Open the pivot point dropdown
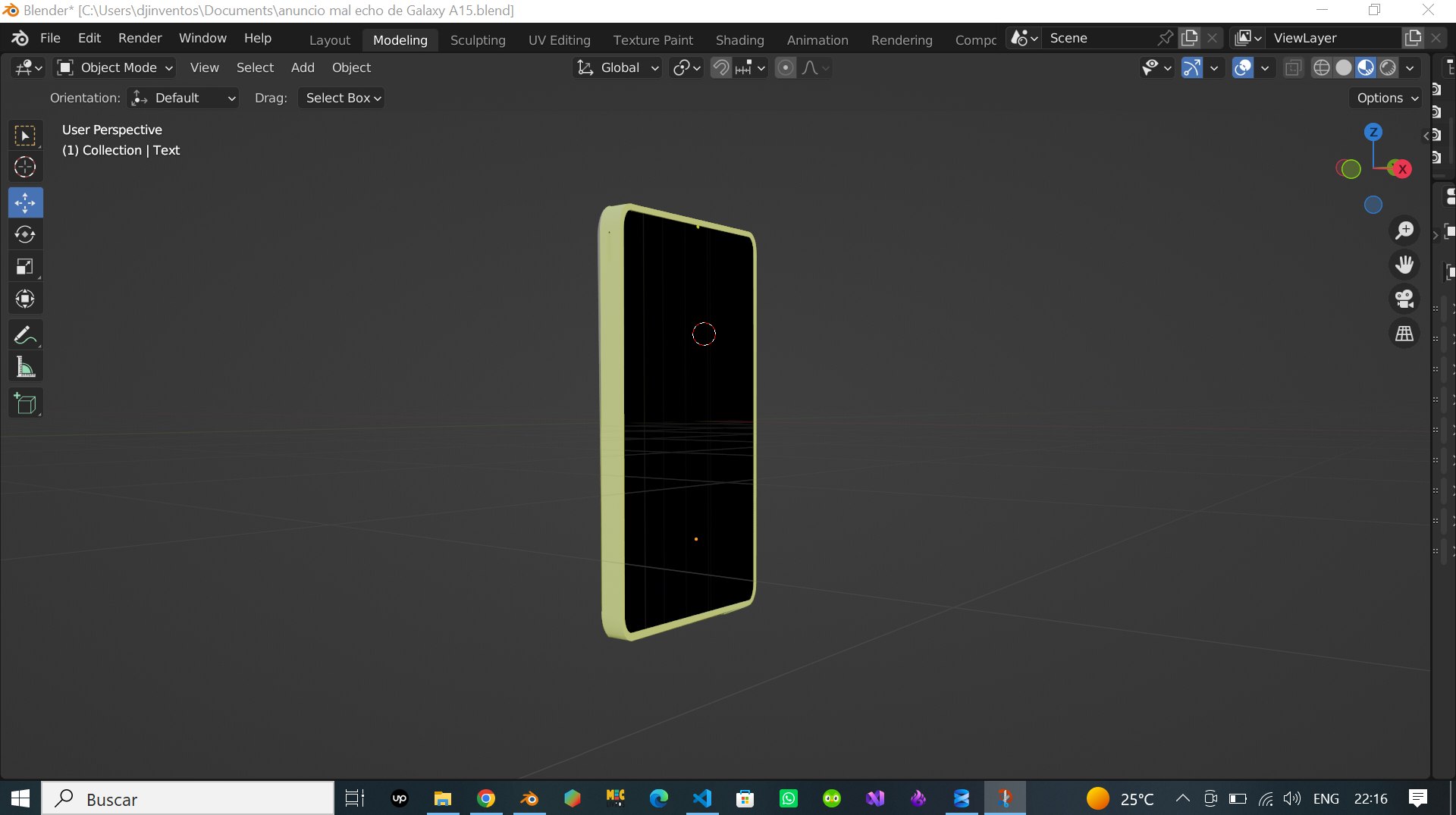1456x815 pixels. pos(687,67)
